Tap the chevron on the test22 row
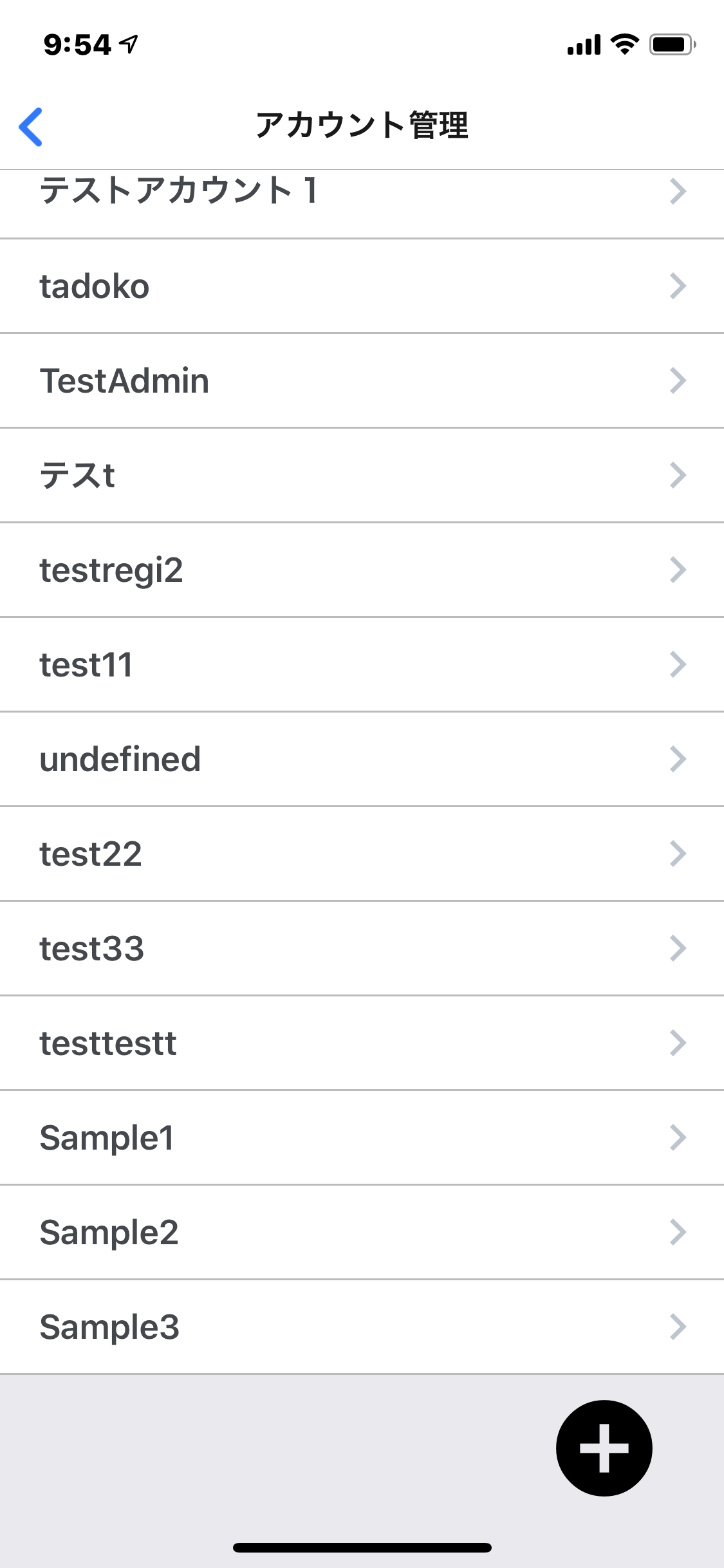This screenshot has width=724, height=1568. click(x=678, y=854)
